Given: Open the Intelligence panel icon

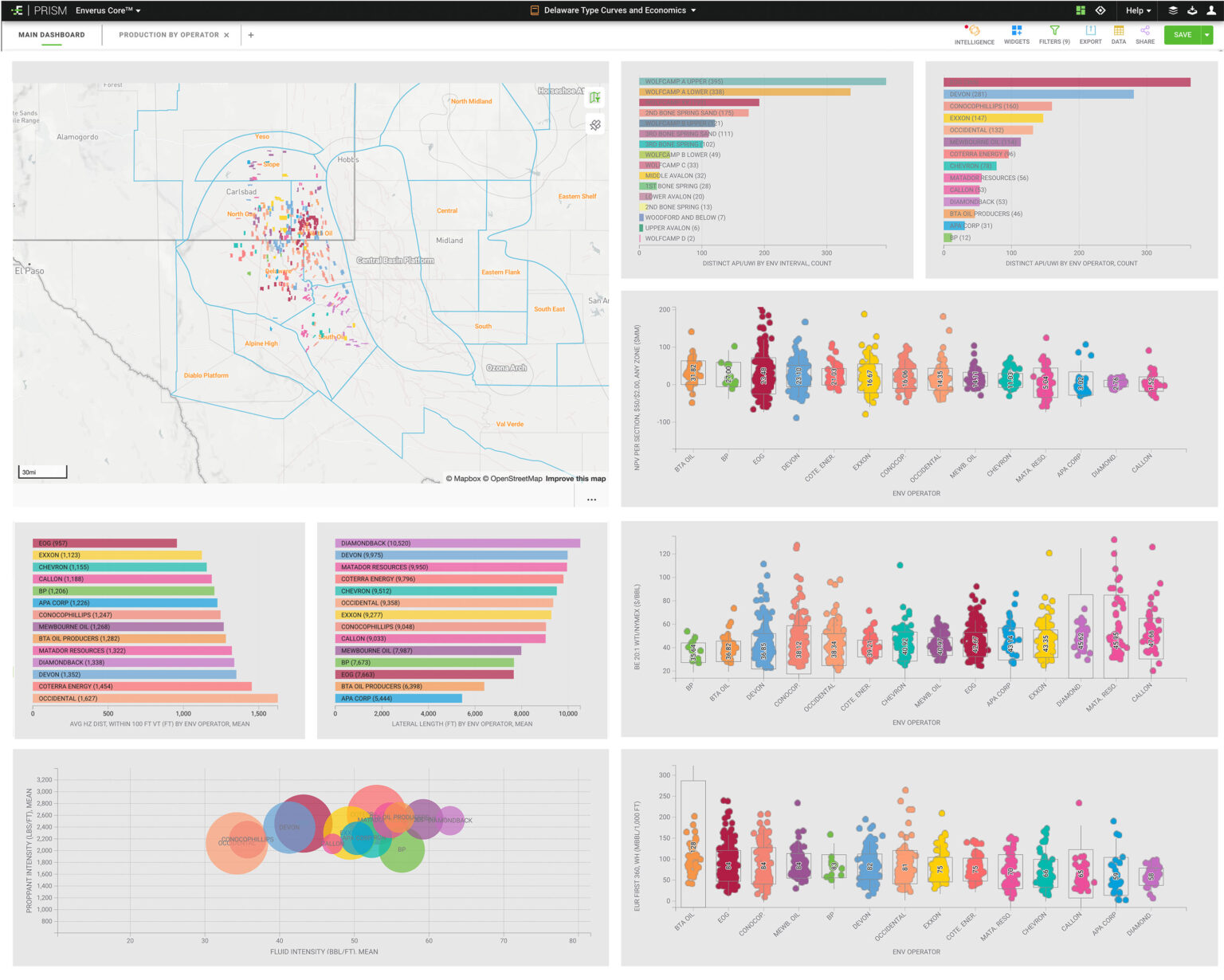Looking at the screenshot, I should 974,31.
